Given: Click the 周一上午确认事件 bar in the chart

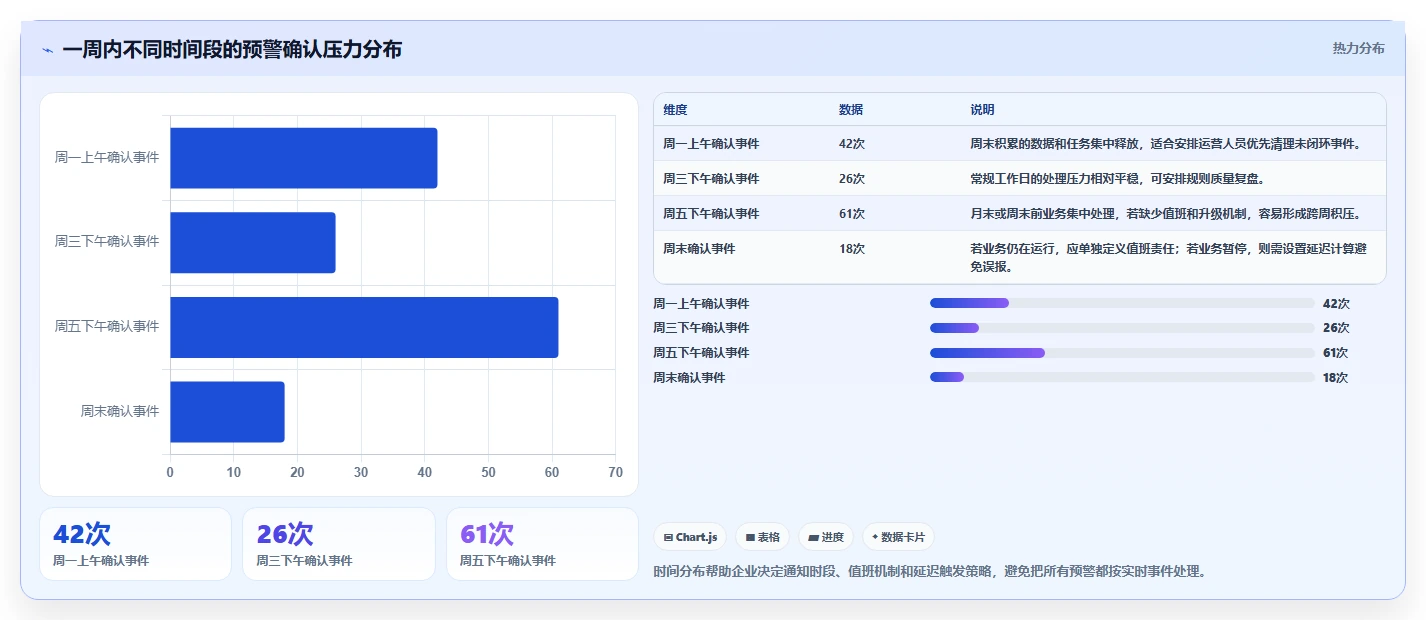Looking at the screenshot, I should click(x=304, y=158).
